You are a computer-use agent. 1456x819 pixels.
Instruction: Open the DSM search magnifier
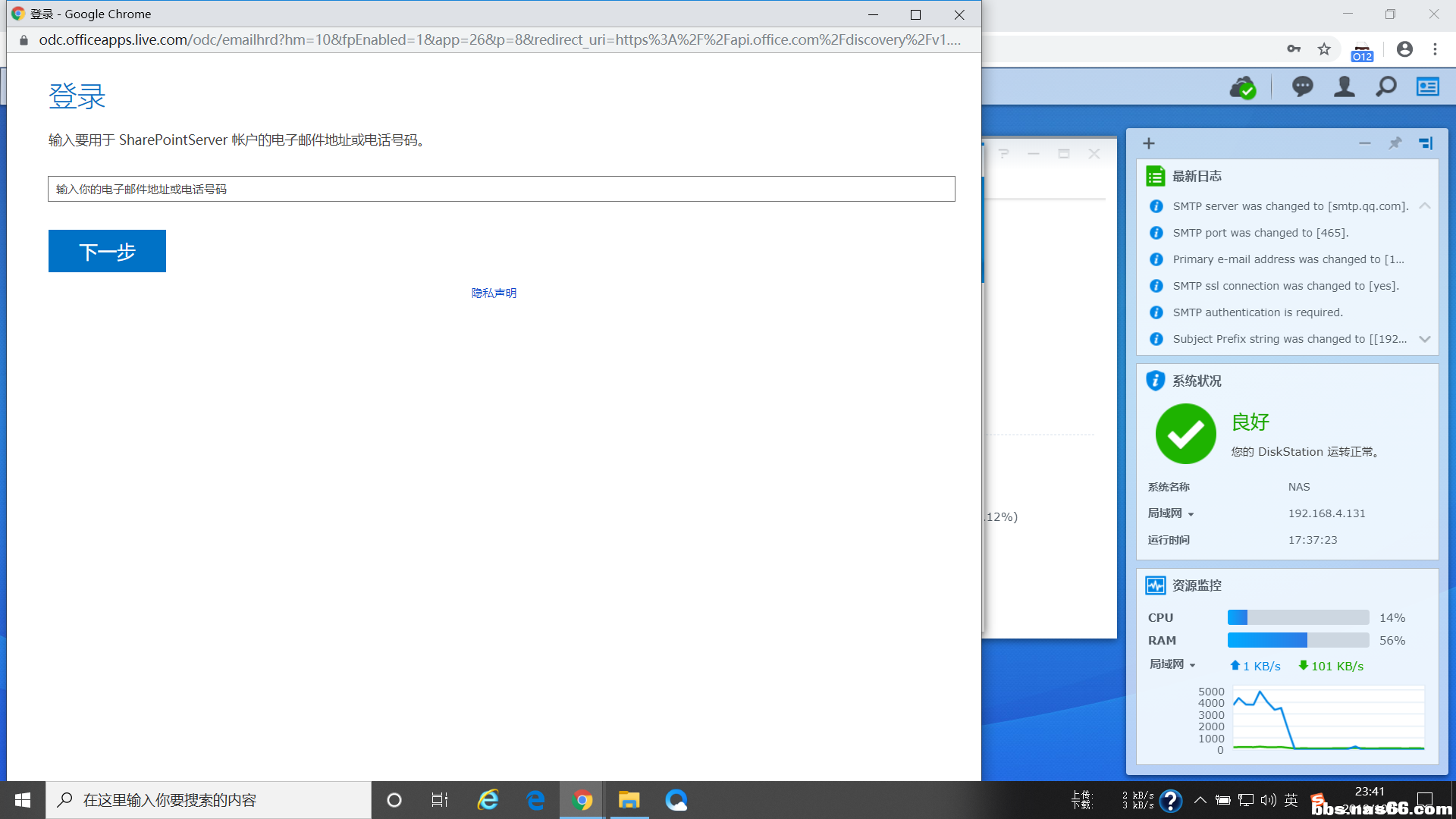(1385, 87)
